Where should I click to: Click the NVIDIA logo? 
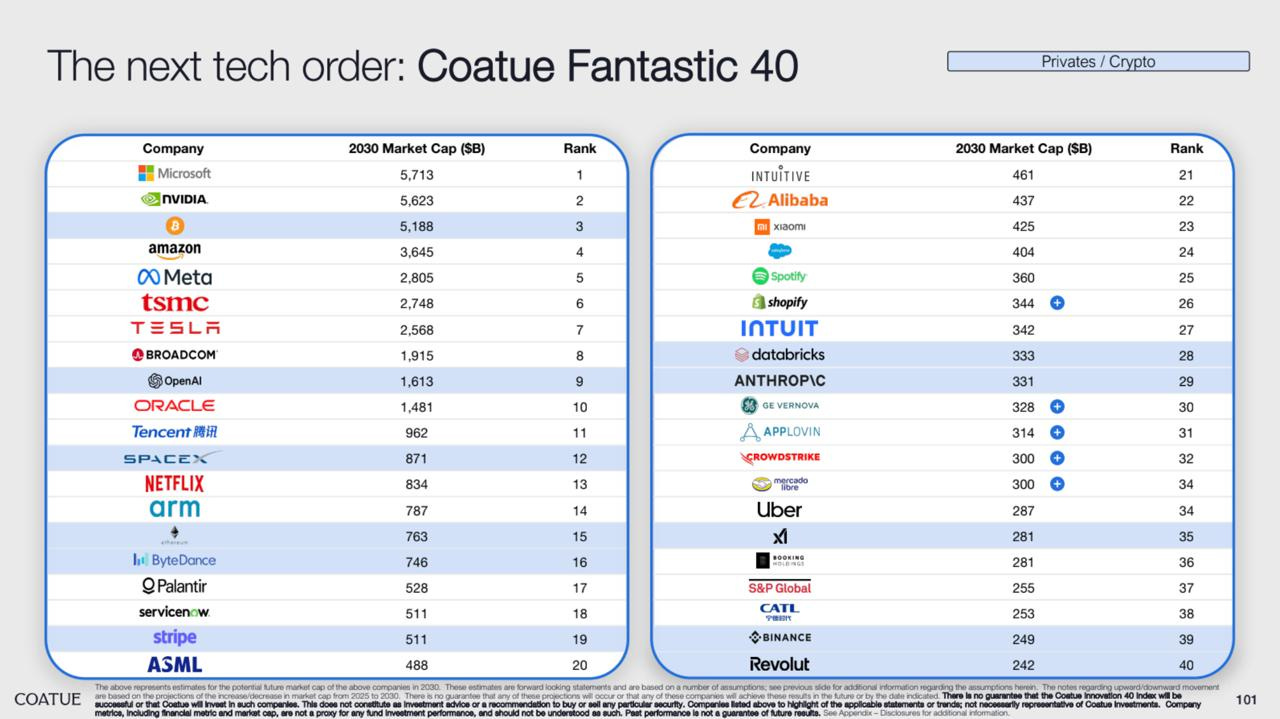[174, 200]
